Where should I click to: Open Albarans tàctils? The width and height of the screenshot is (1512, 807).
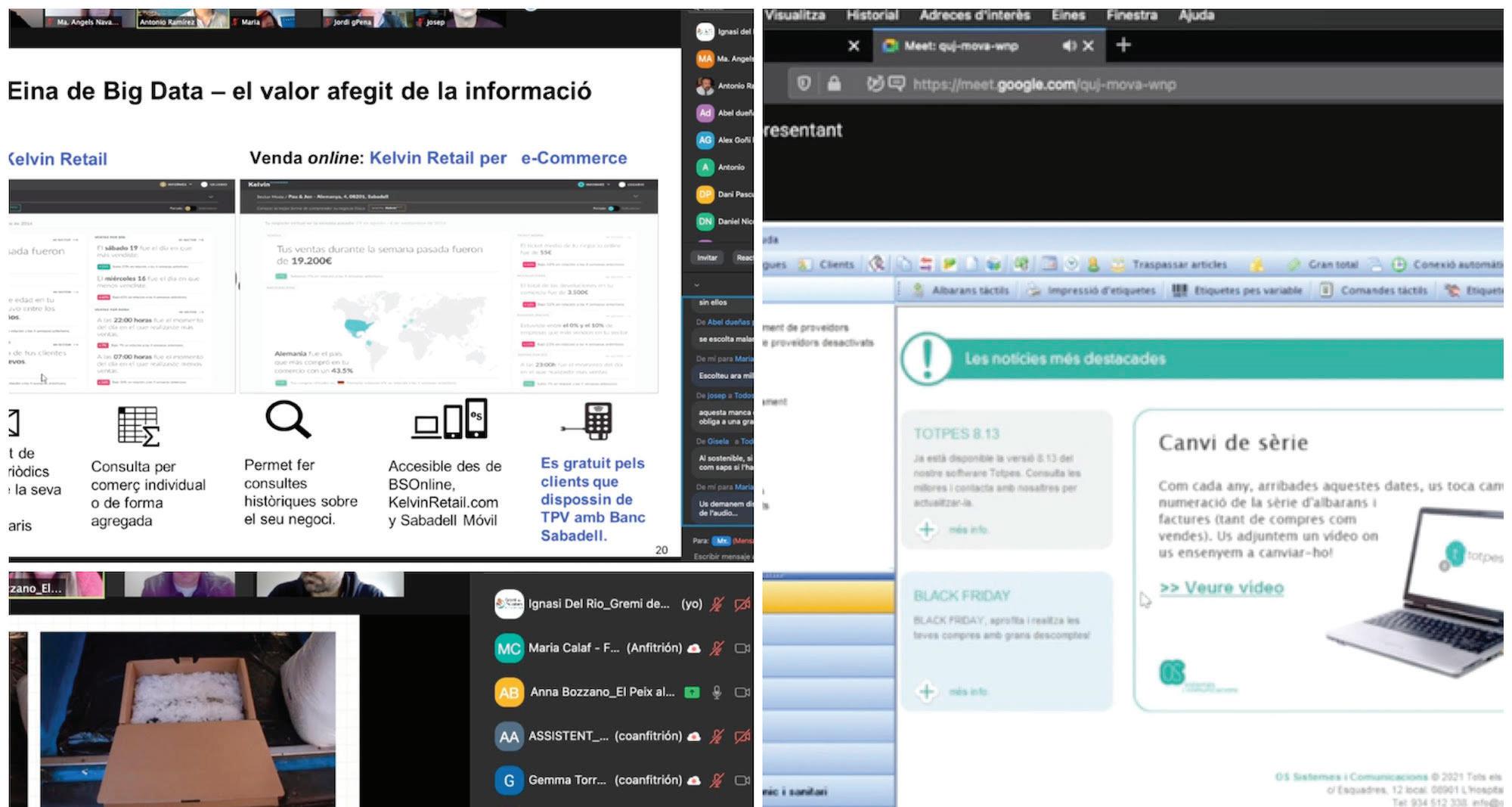960,290
